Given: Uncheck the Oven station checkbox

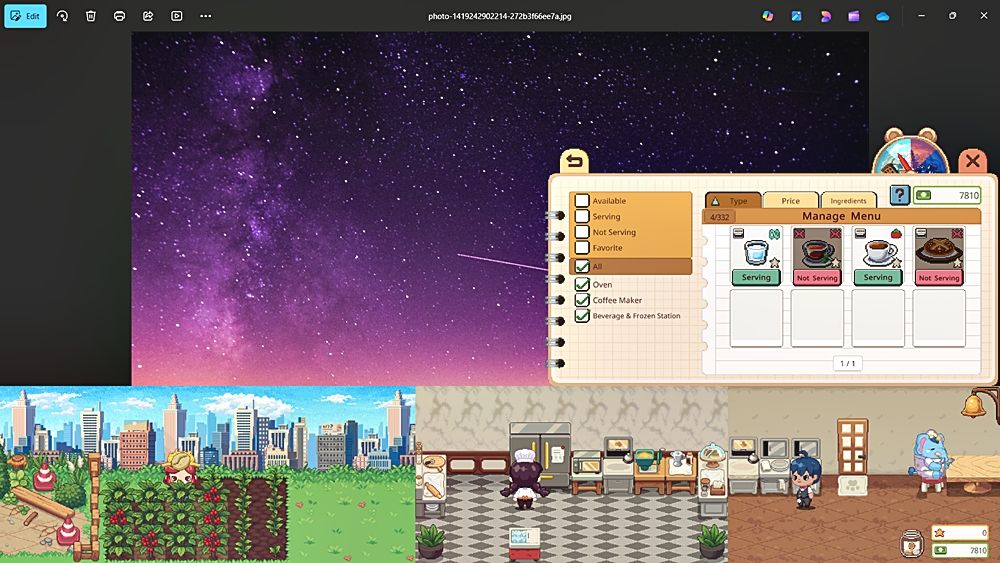Looking at the screenshot, I should click(582, 284).
